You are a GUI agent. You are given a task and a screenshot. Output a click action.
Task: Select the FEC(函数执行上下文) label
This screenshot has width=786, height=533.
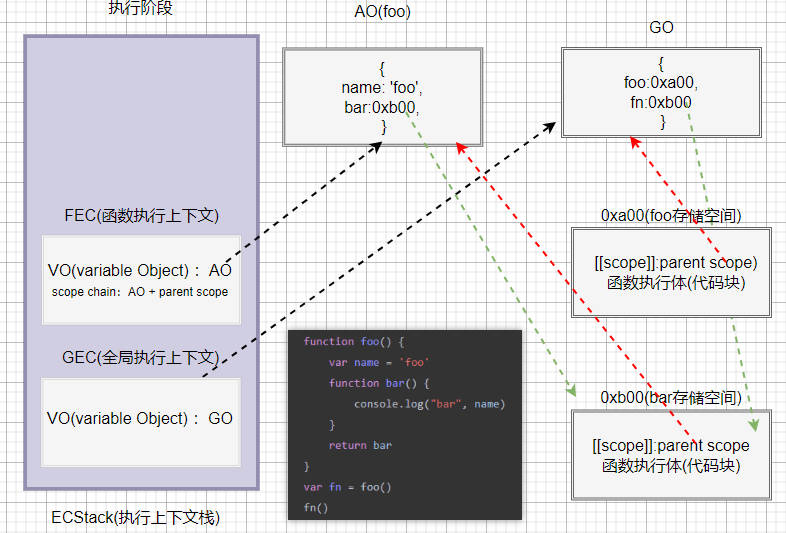pyautogui.click(x=142, y=216)
